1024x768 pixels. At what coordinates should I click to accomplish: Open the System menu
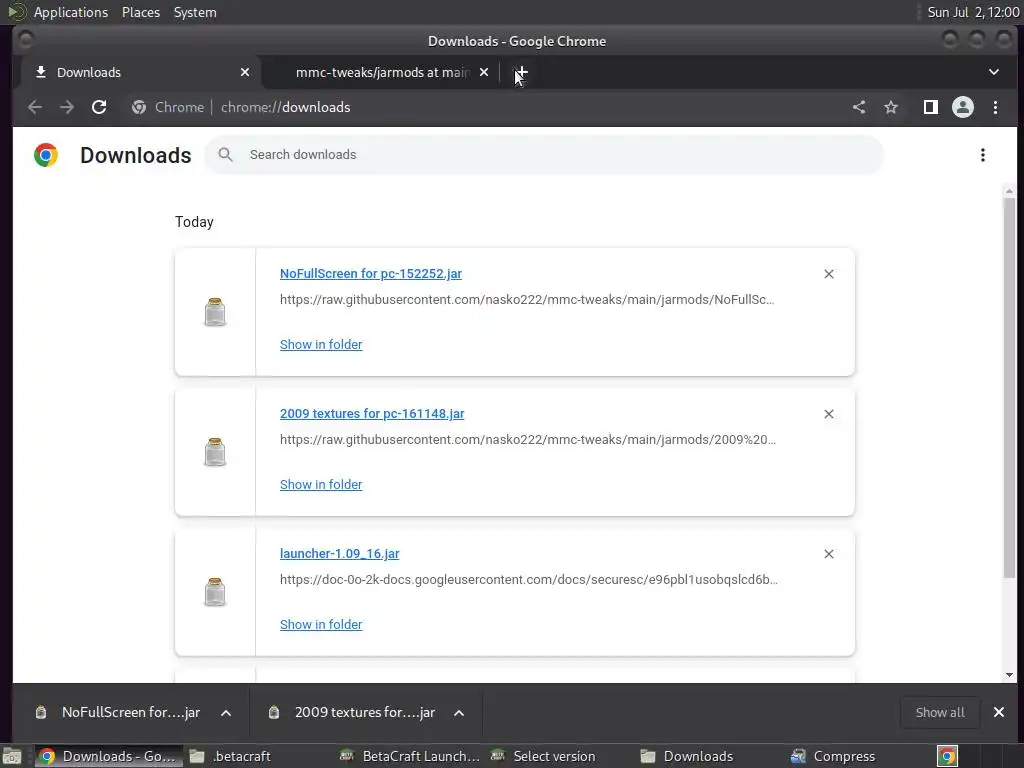(x=195, y=12)
